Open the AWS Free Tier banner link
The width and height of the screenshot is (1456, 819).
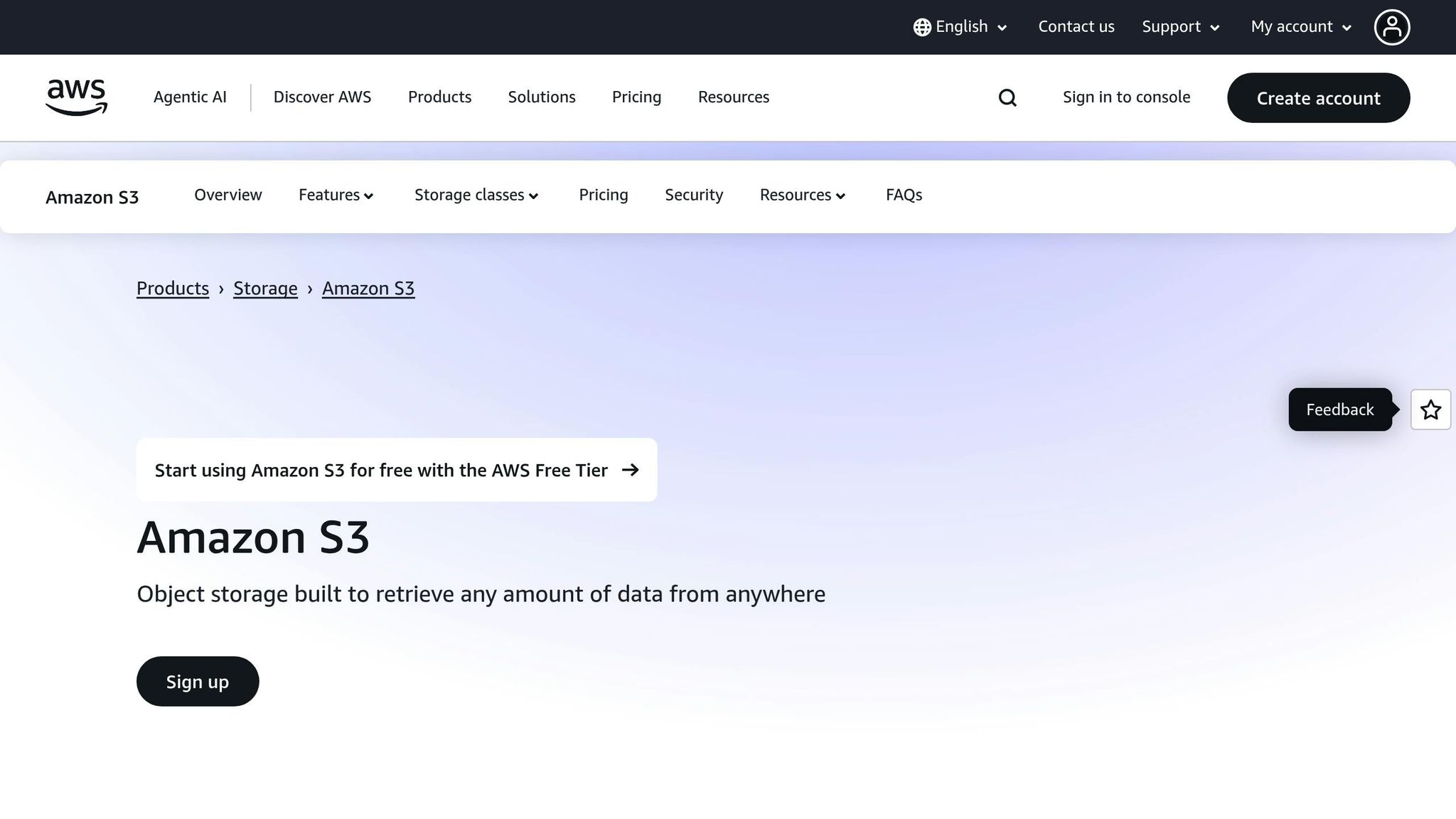(397, 470)
